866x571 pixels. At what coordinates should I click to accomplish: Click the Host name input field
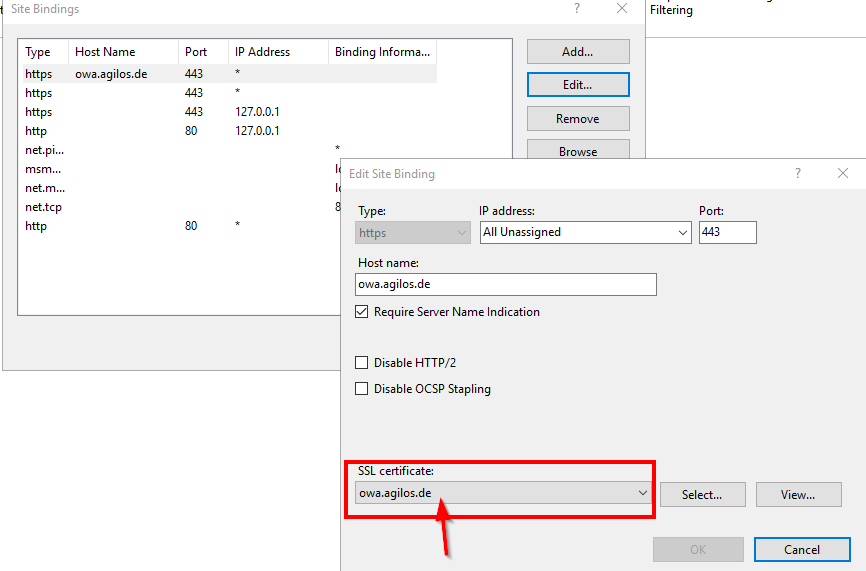[506, 284]
